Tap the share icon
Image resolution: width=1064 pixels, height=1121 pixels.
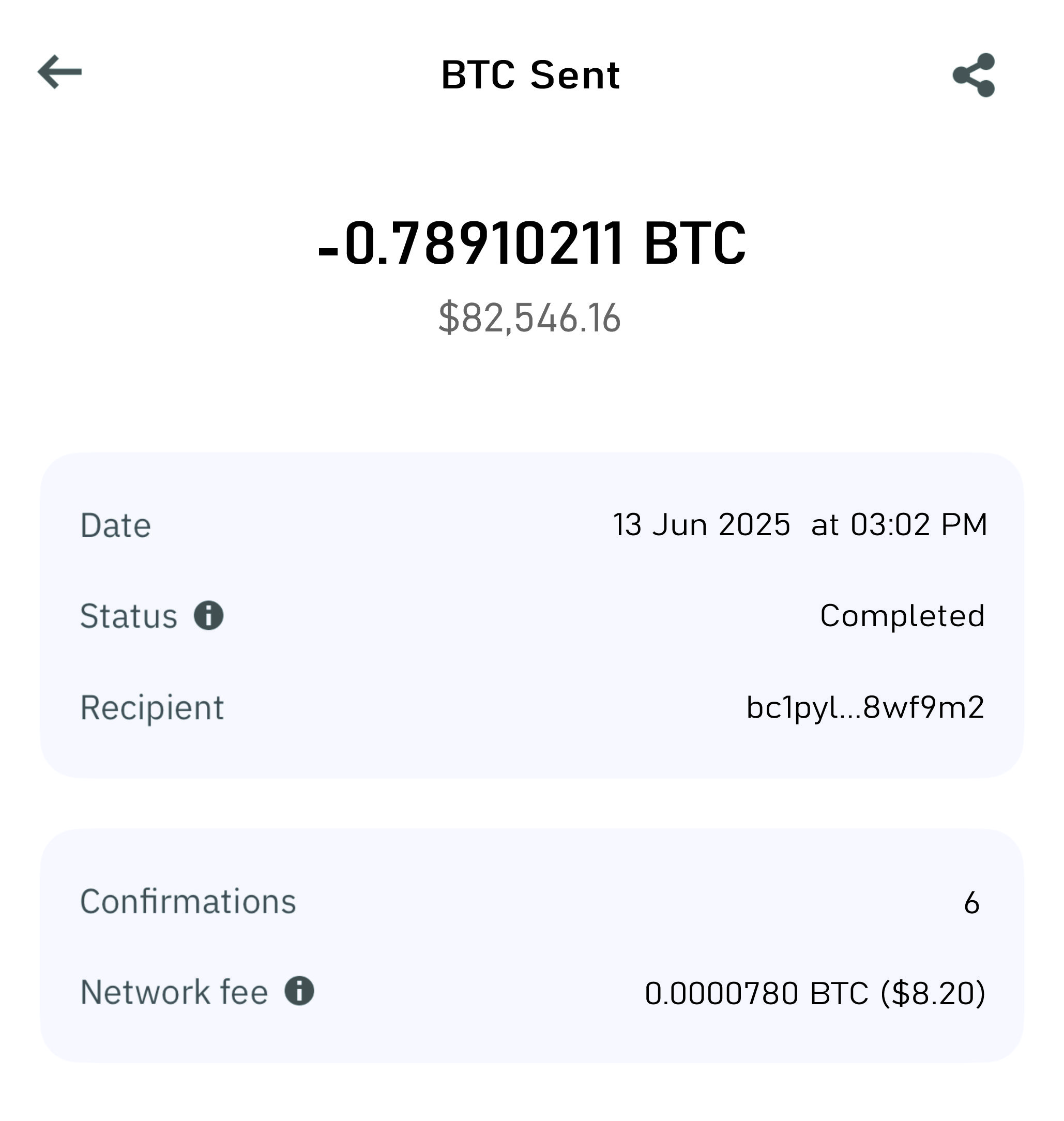[973, 75]
